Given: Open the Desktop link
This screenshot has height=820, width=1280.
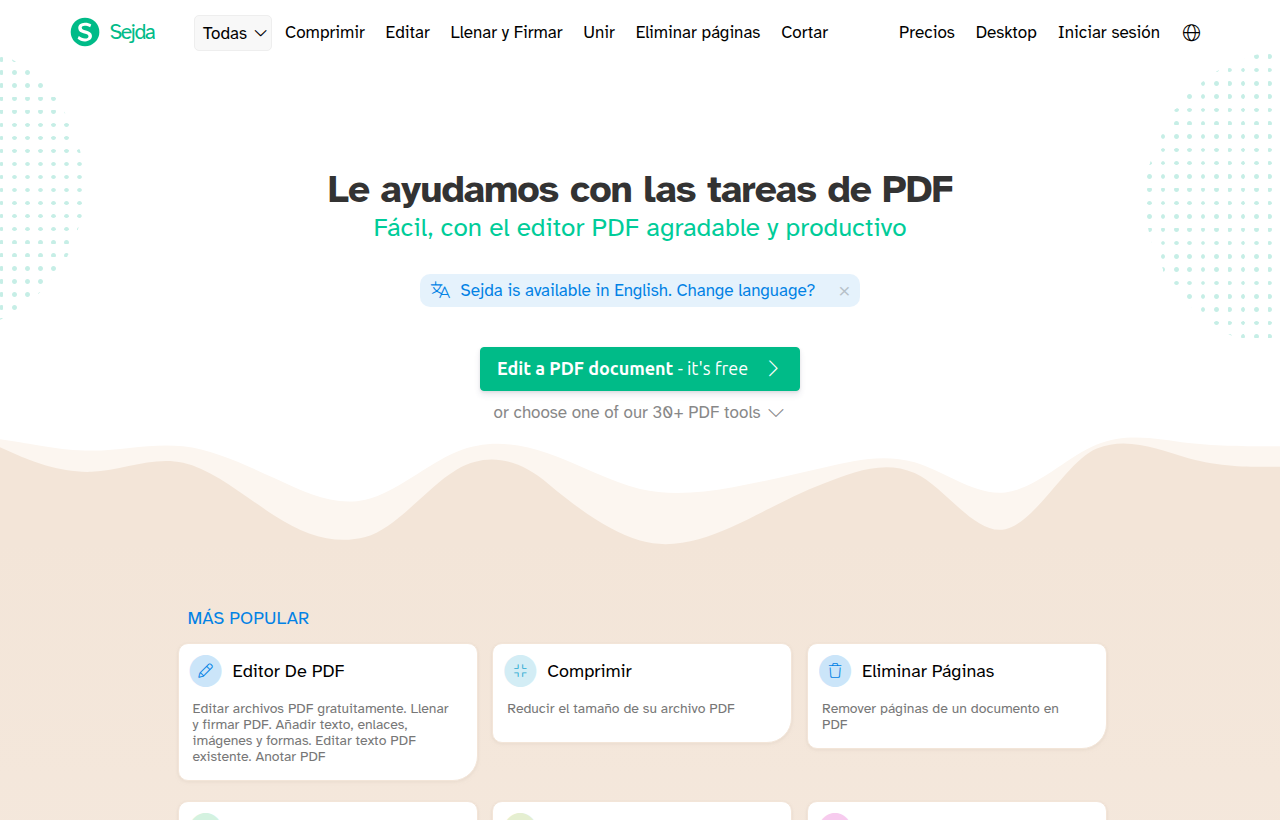Looking at the screenshot, I should (x=1006, y=33).
